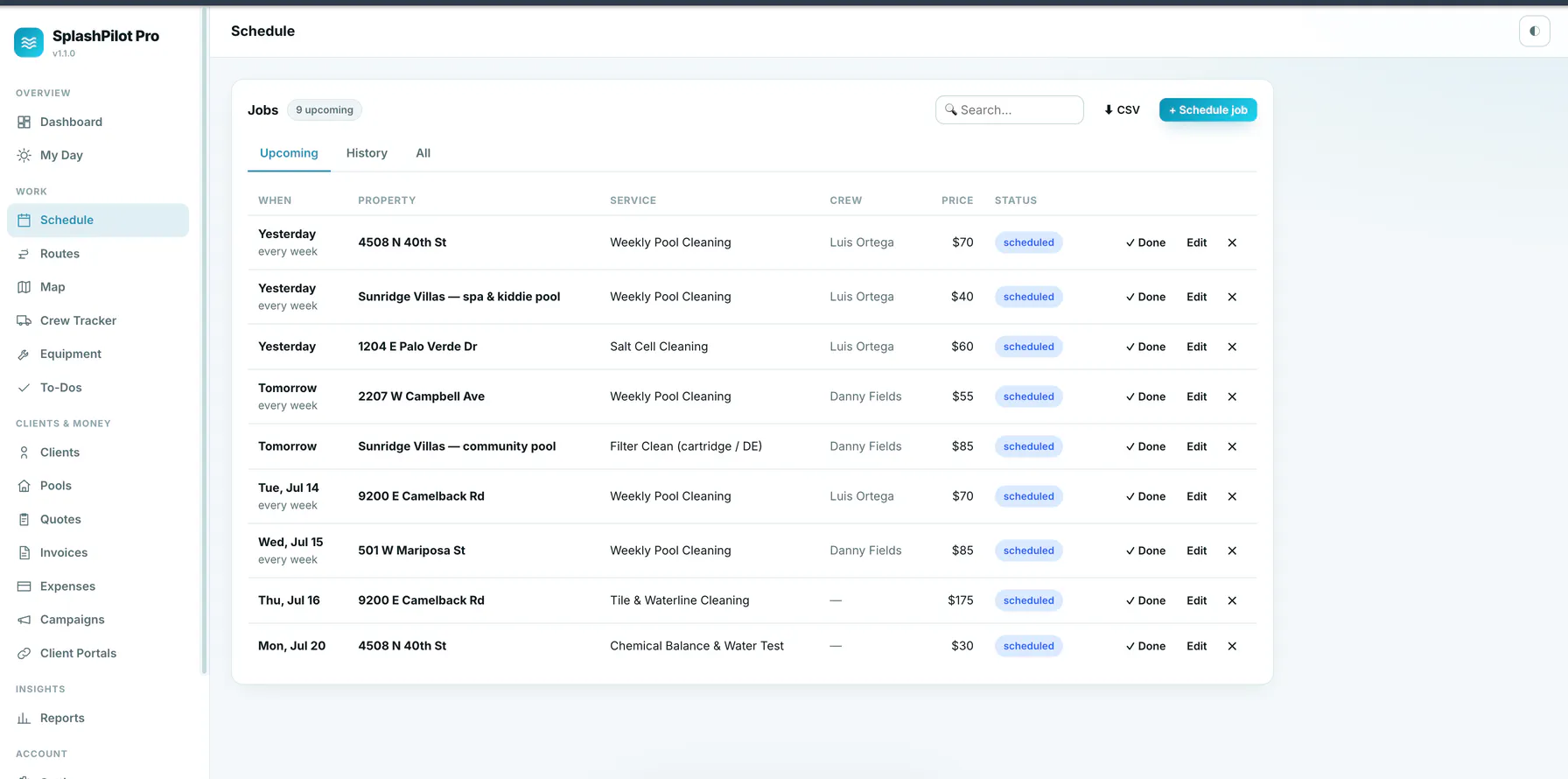This screenshot has width=1568, height=779.
Task: Click the PRICE column header
Action: click(x=957, y=200)
